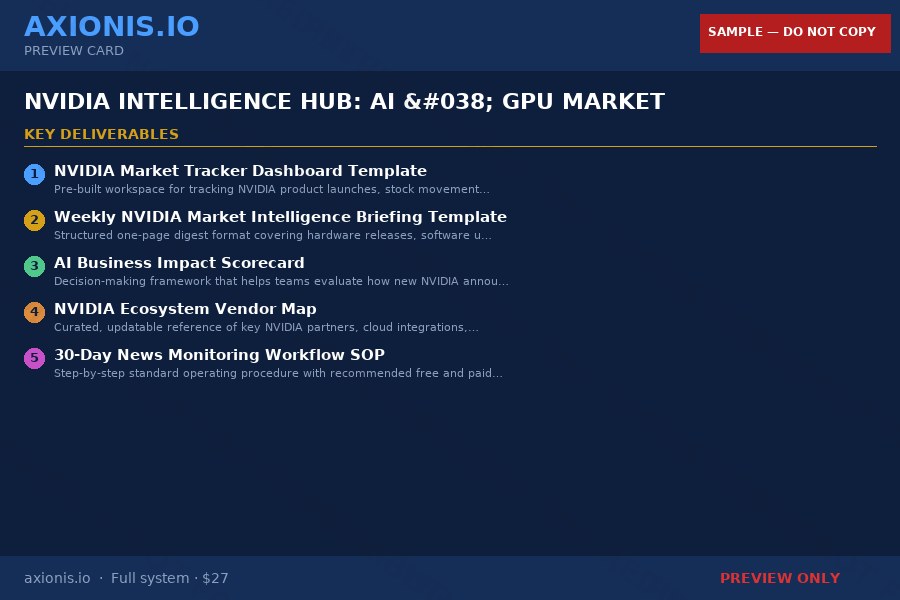Click the badge 4 next to NVIDIA Ecosystem Vendor Map
This screenshot has width=900, height=600.
tap(34, 312)
